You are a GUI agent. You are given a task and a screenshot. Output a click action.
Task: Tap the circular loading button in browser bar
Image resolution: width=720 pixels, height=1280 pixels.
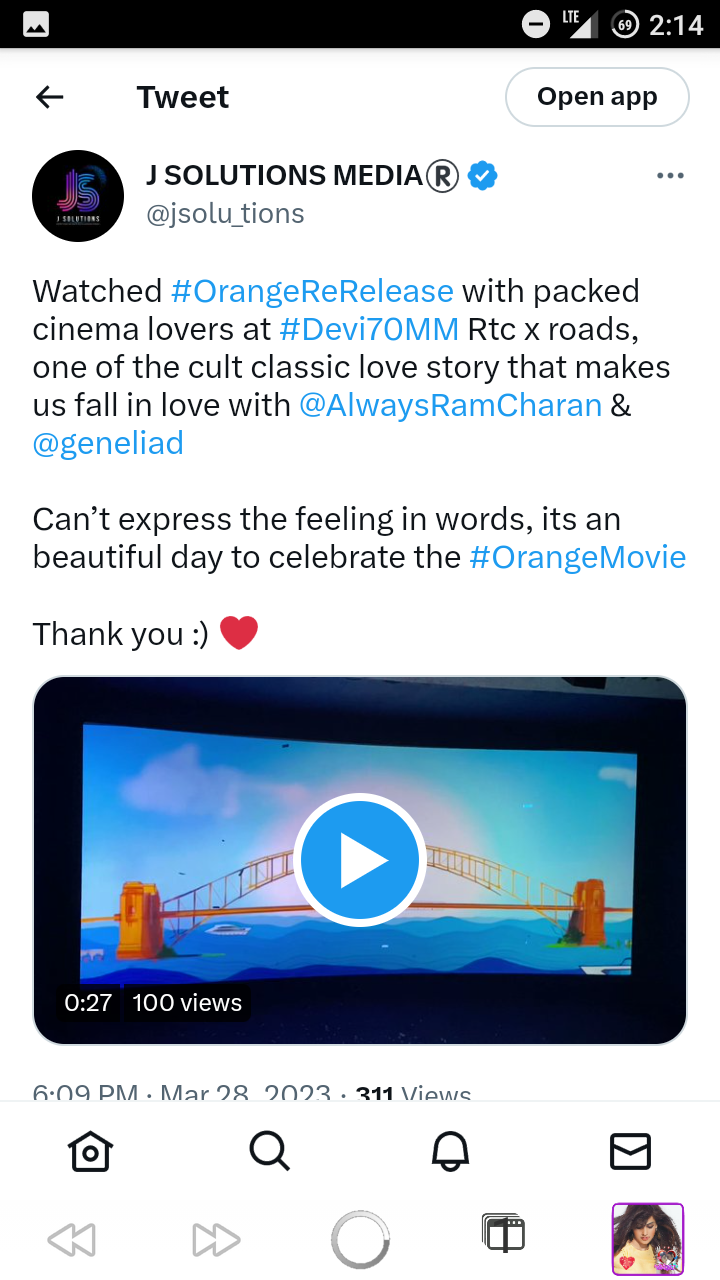tap(360, 1240)
